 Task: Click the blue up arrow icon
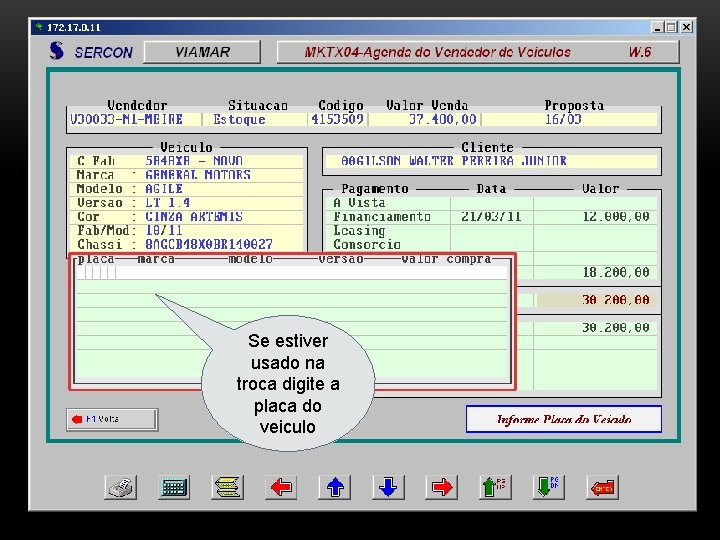pos(335,487)
